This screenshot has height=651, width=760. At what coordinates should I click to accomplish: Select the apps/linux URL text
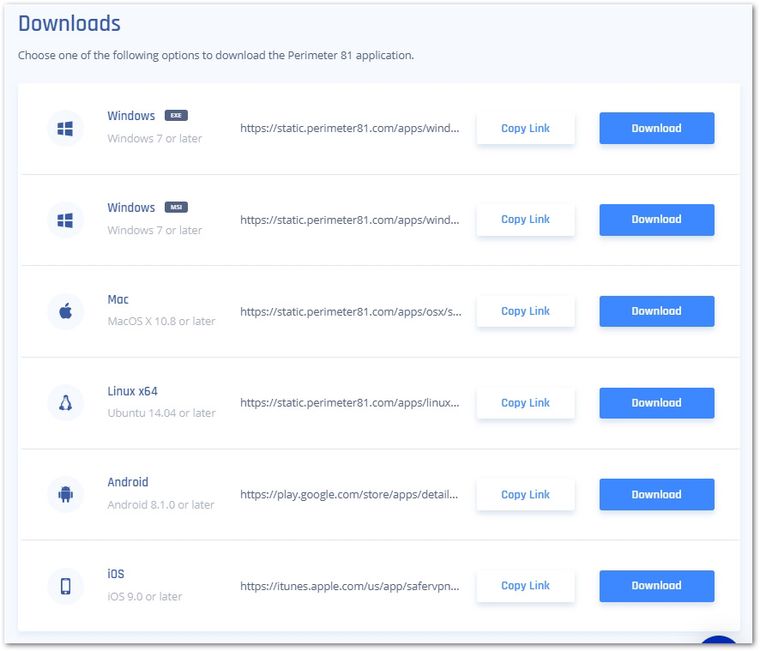tap(349, 403)
